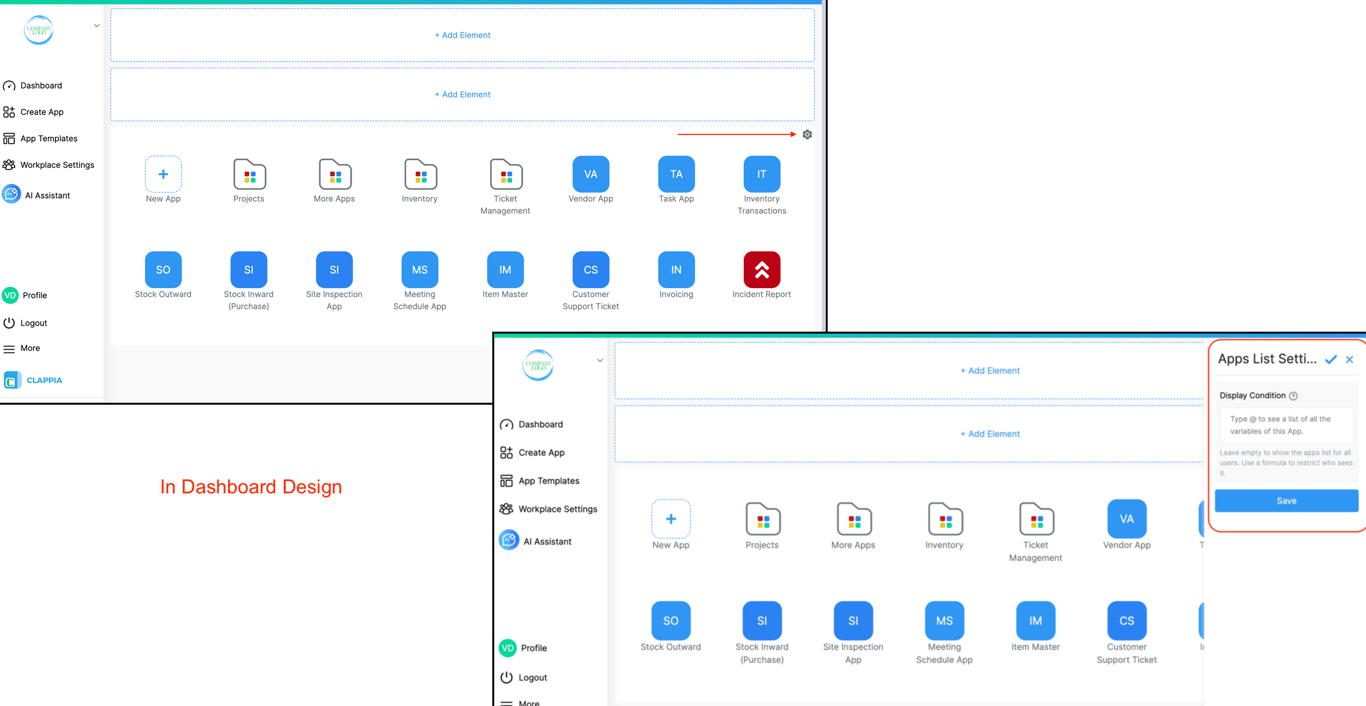
Task: Open More Apps folder in bottom screenshot
Action: coord(853,519)
